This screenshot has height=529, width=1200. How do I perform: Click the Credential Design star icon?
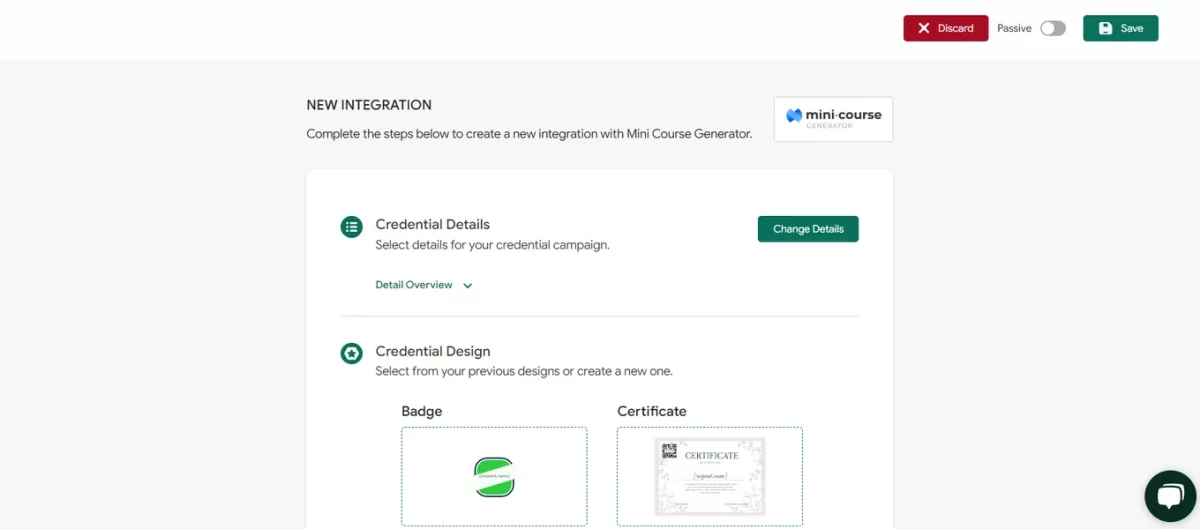pos(351,353)
